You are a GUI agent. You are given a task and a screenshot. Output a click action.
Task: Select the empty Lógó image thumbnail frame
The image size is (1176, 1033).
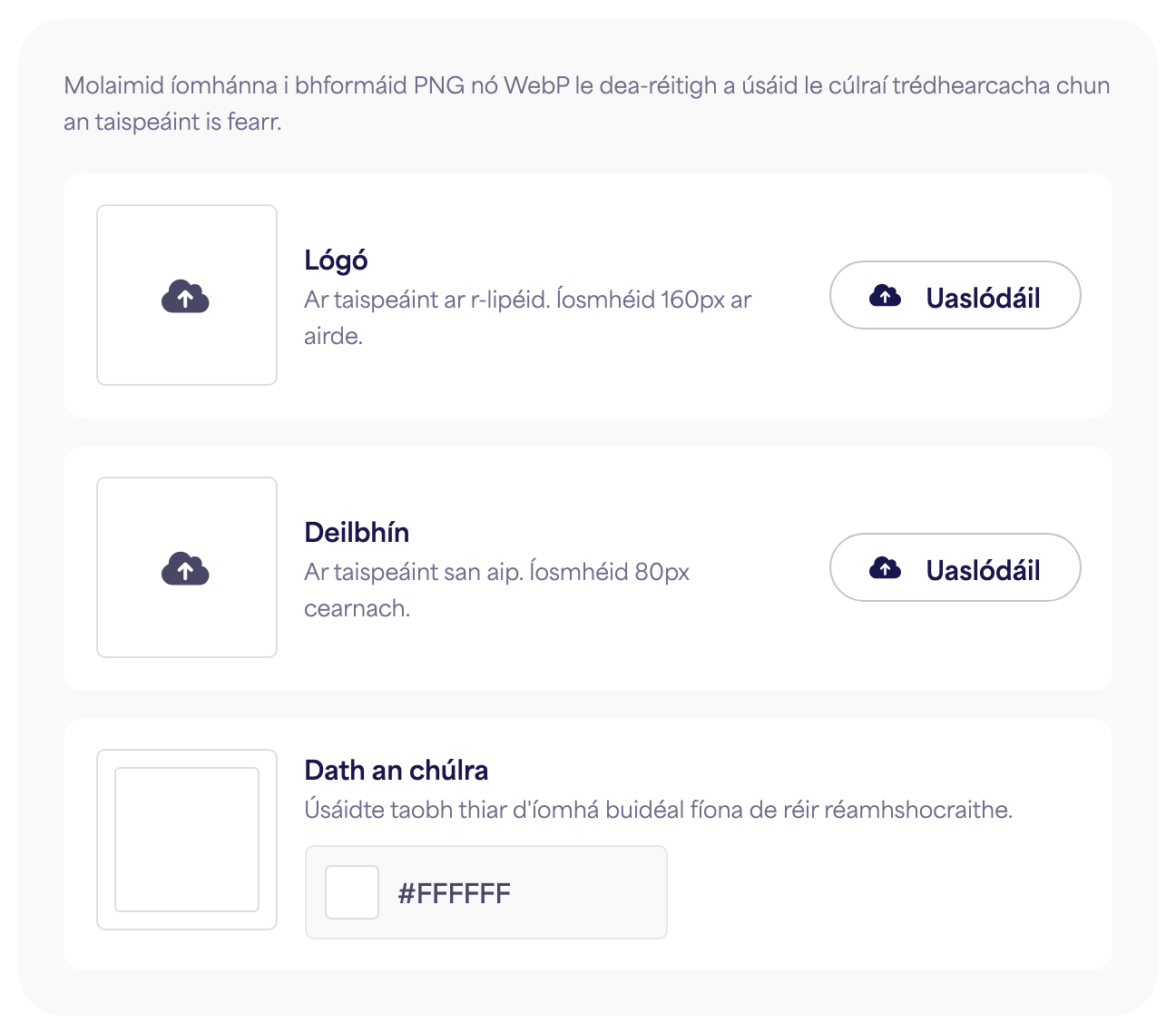click(187, 295)
